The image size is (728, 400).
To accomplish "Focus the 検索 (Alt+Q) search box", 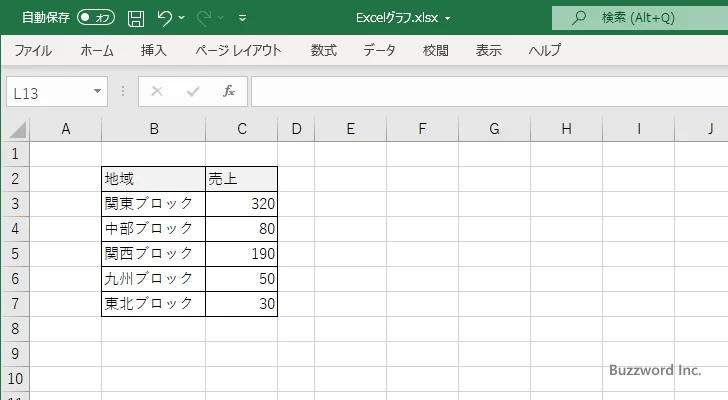I will coord(640,18).
